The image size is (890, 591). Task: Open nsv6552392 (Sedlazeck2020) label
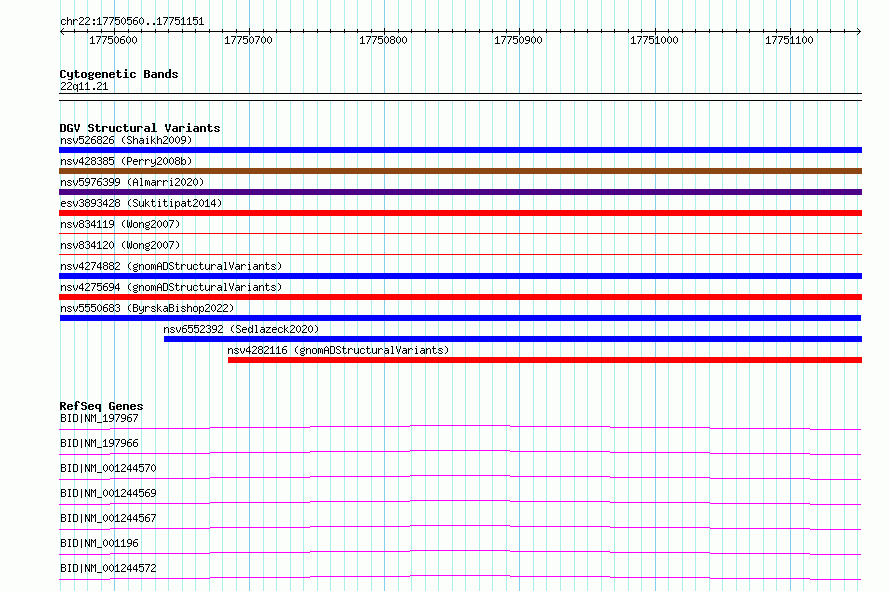click(x=241, y=329)
